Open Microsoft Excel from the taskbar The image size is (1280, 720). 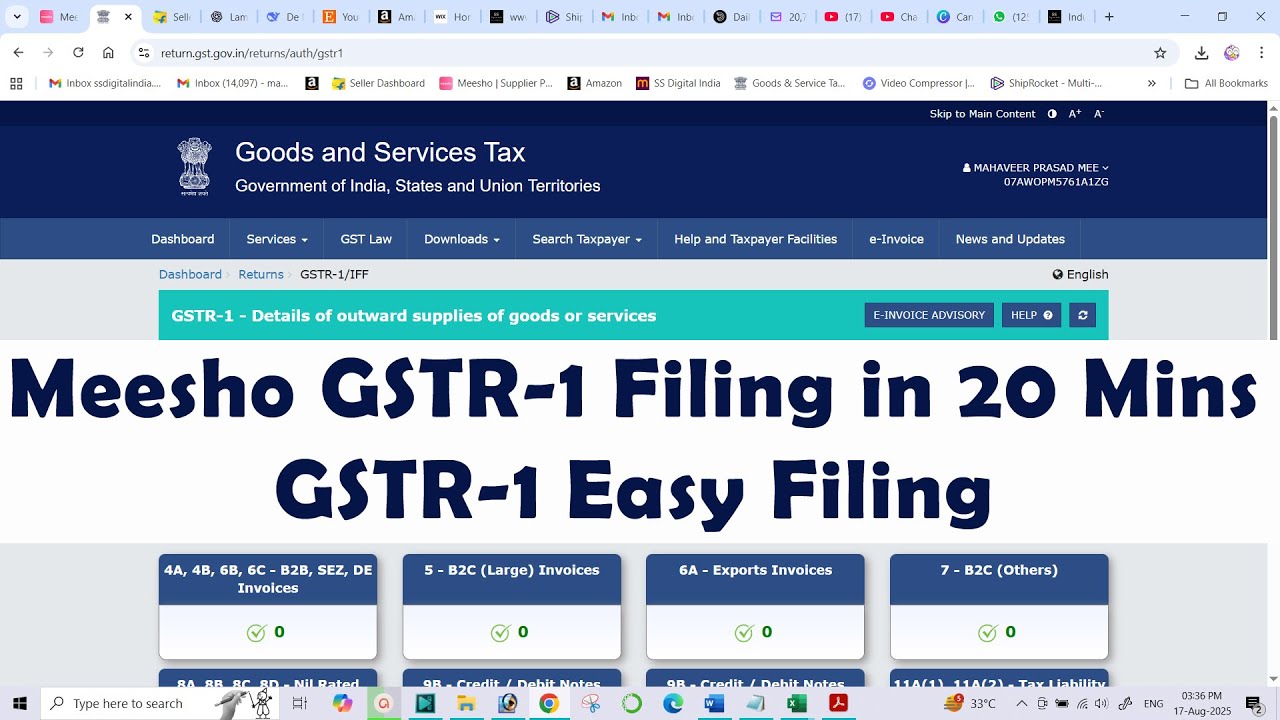797,704
